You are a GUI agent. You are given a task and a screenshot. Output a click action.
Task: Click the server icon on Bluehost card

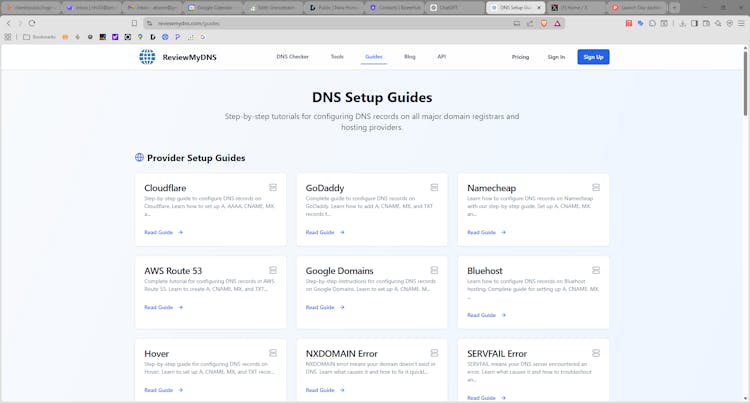(x=595, y=270)
